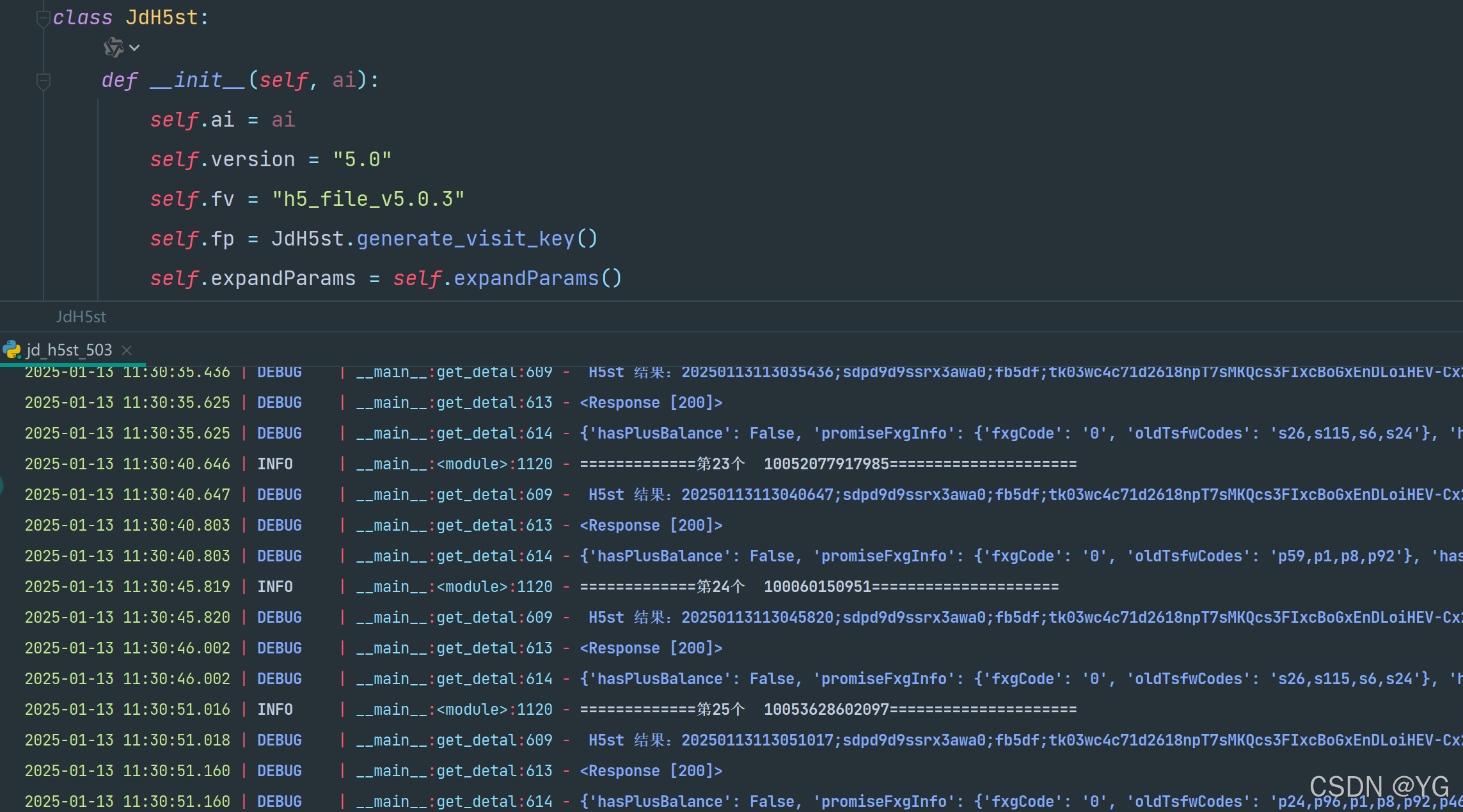Image resolution: width=1463 pixels, height=812 pixels.
Task: Close the jd_h5st_503 run tab
Action: point(127,350)
